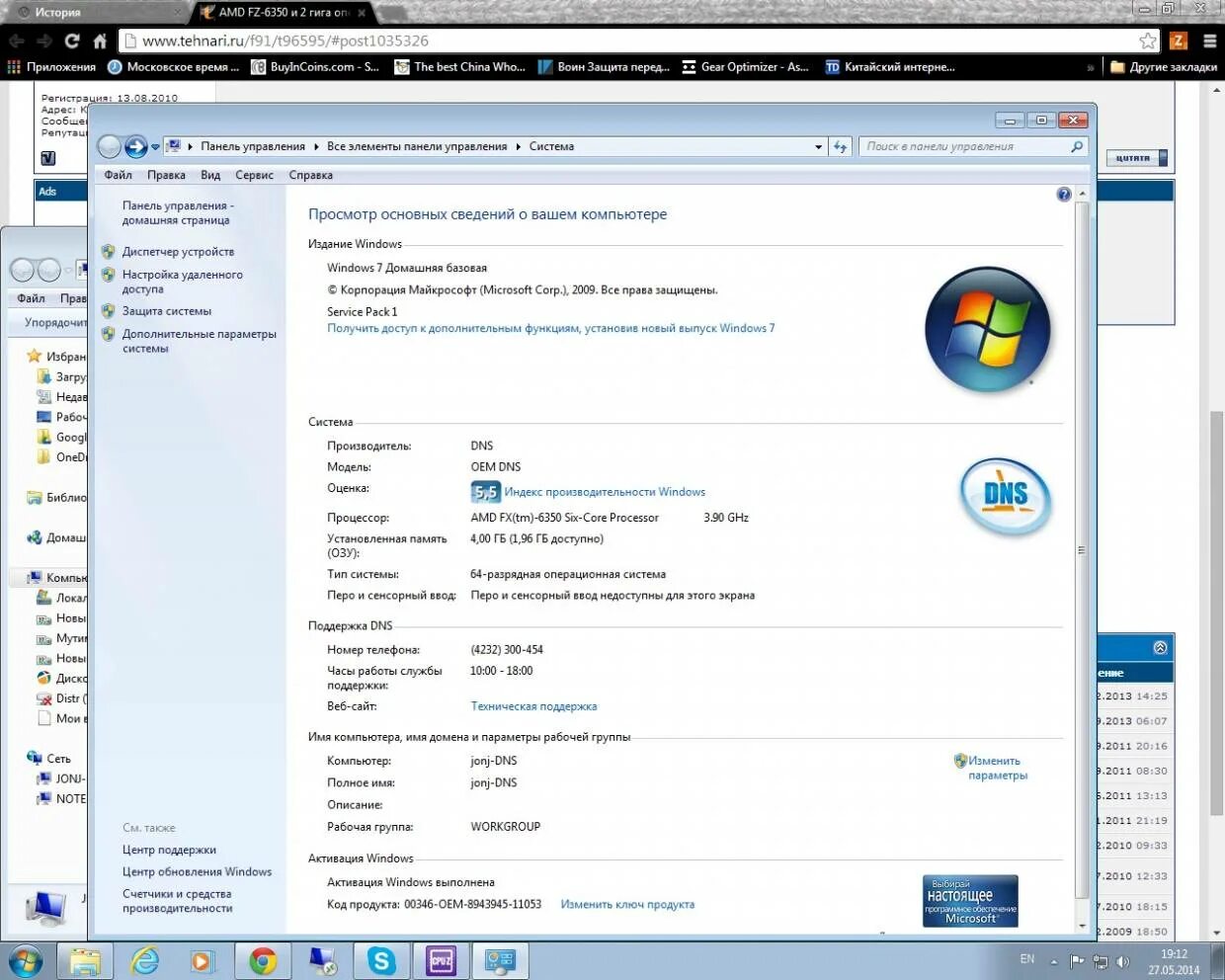Click the link to get more Windows 7 features

(x=551, y=328)
